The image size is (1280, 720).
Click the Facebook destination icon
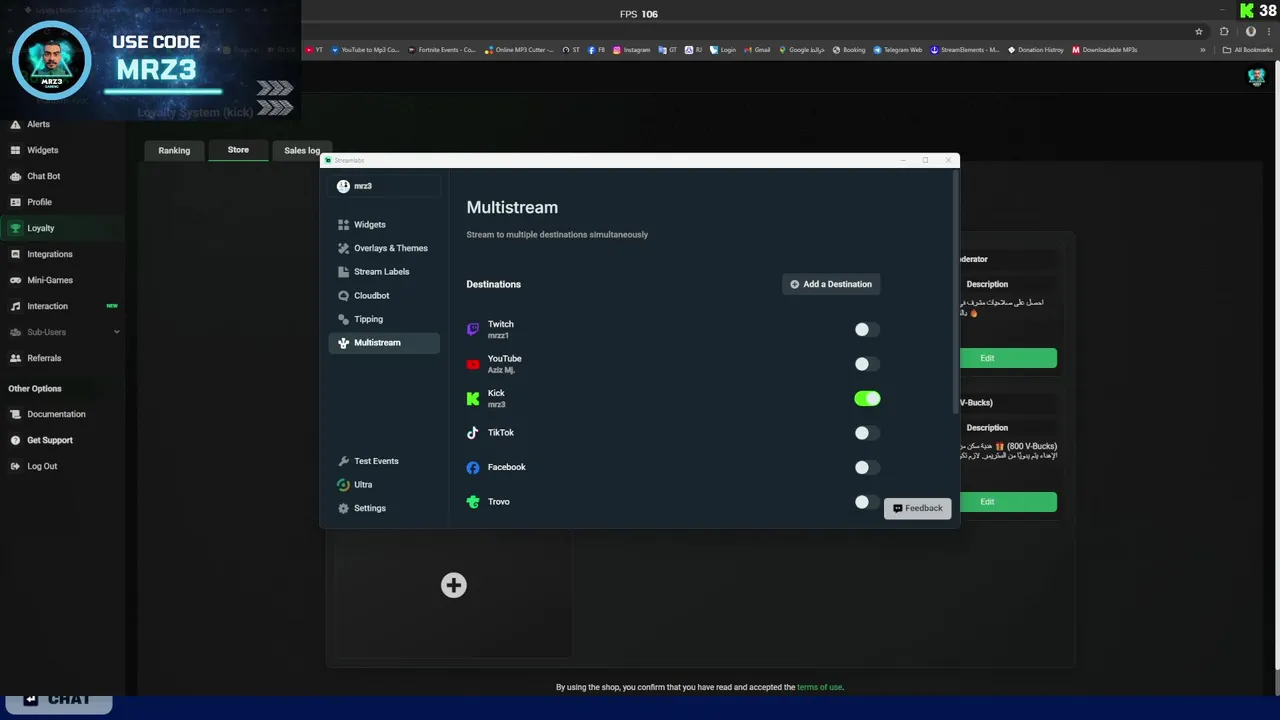[x=473, y=468]
